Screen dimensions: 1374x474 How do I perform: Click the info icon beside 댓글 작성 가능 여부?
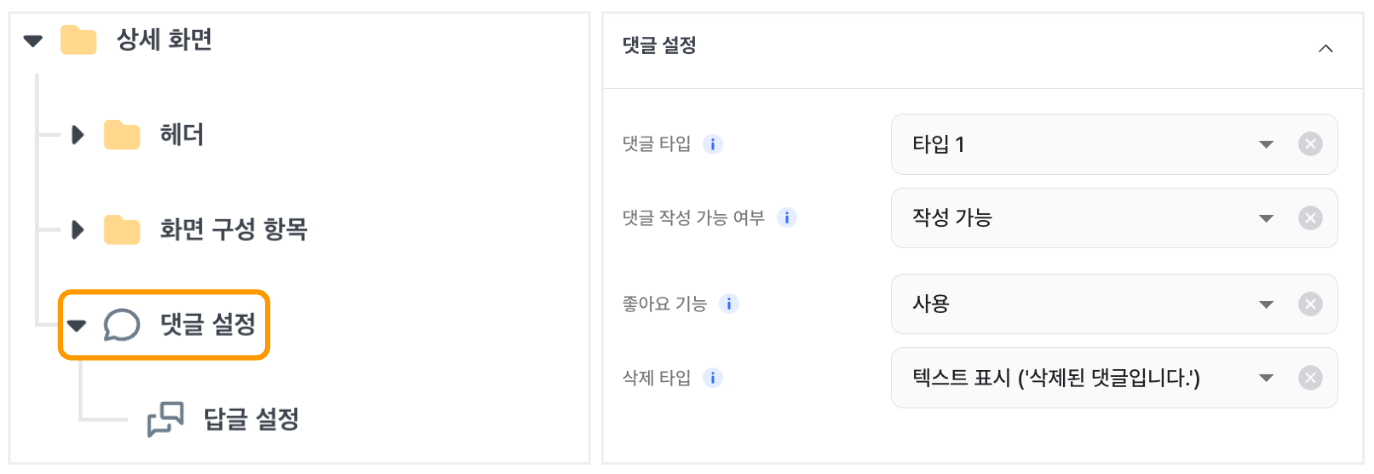pos(787,217)
